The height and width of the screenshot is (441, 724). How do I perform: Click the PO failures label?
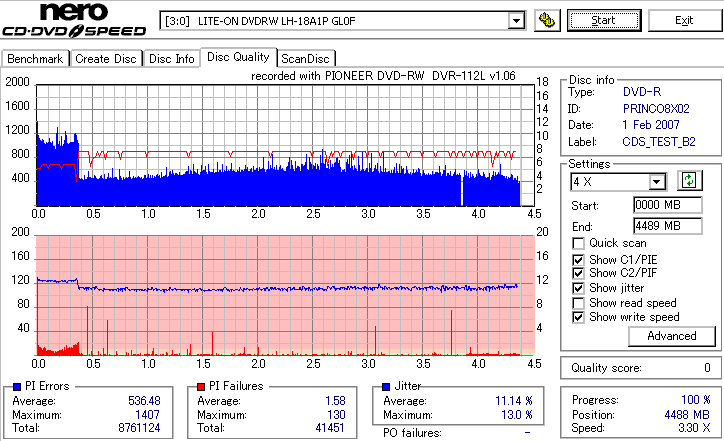(412, 433)
